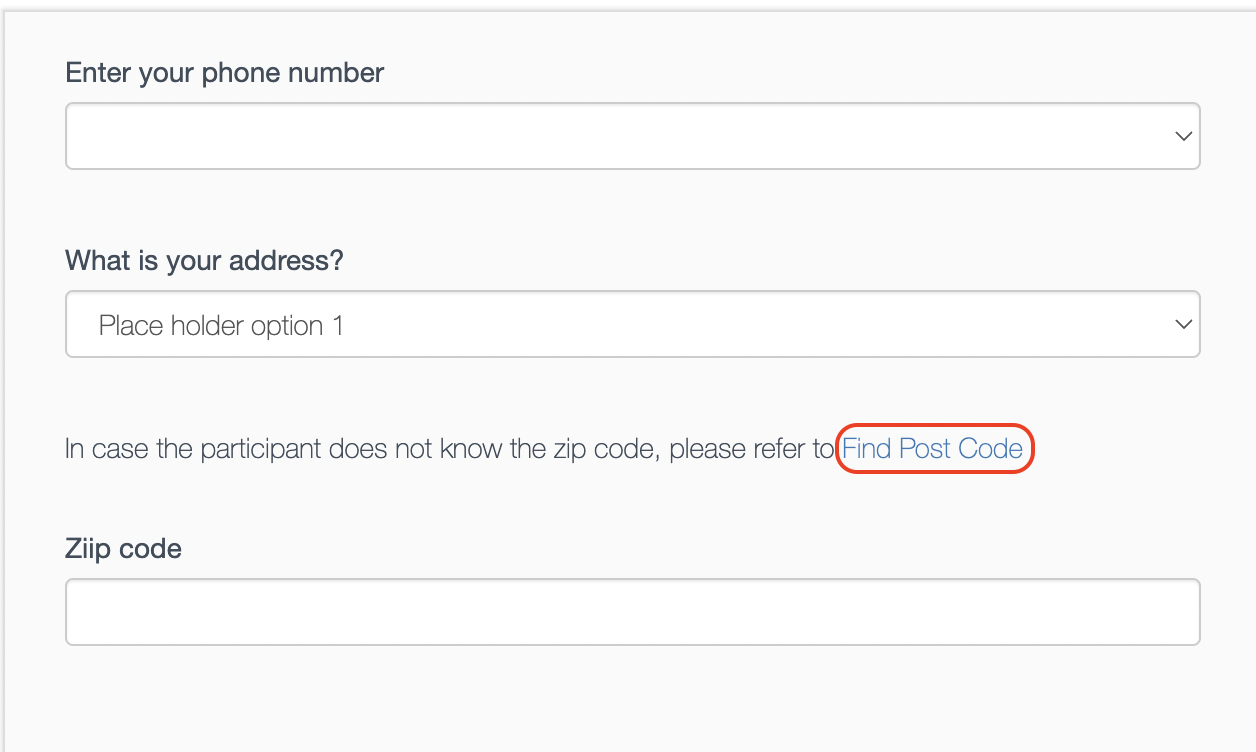Click the chevron arrow in phone number field
Viewport: 1256px width, 752px height.
(x=1183, y=136)
